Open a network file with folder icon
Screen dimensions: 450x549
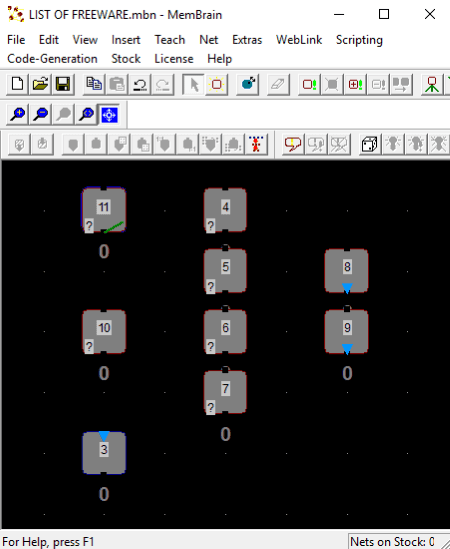40,84
